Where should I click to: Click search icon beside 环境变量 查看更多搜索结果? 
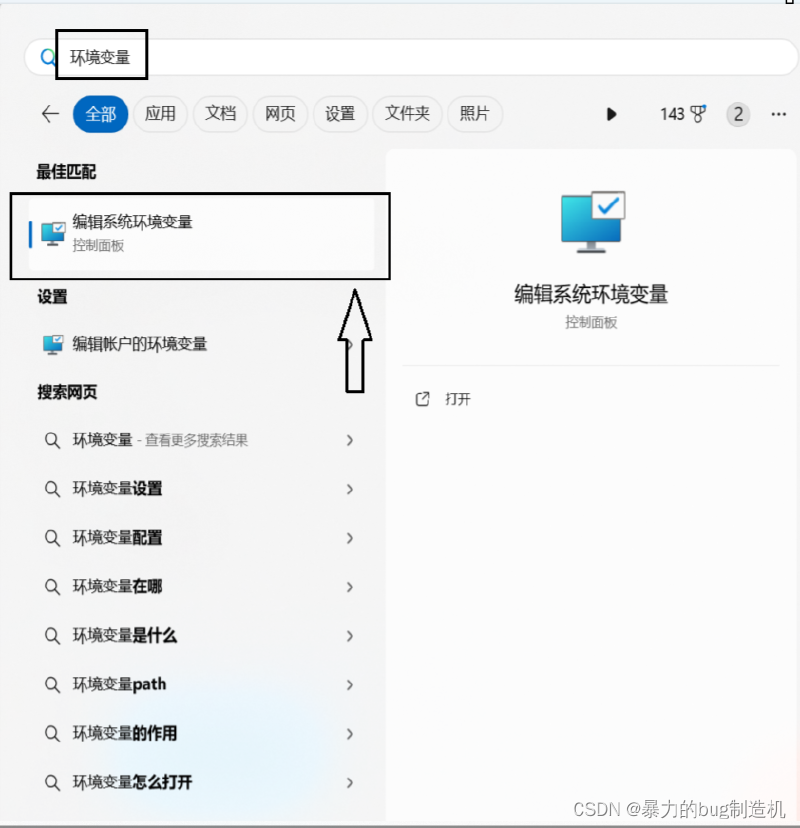point(52,440)
